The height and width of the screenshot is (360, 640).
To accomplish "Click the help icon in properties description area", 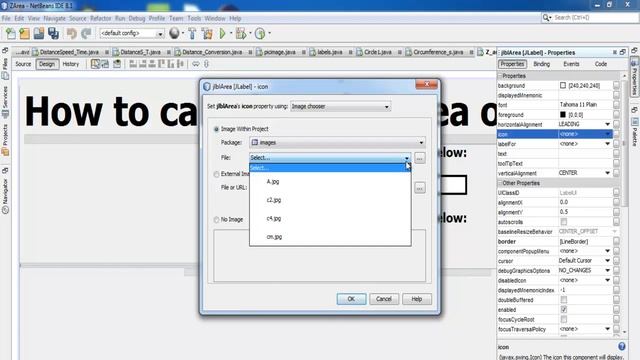I will 622,347.
